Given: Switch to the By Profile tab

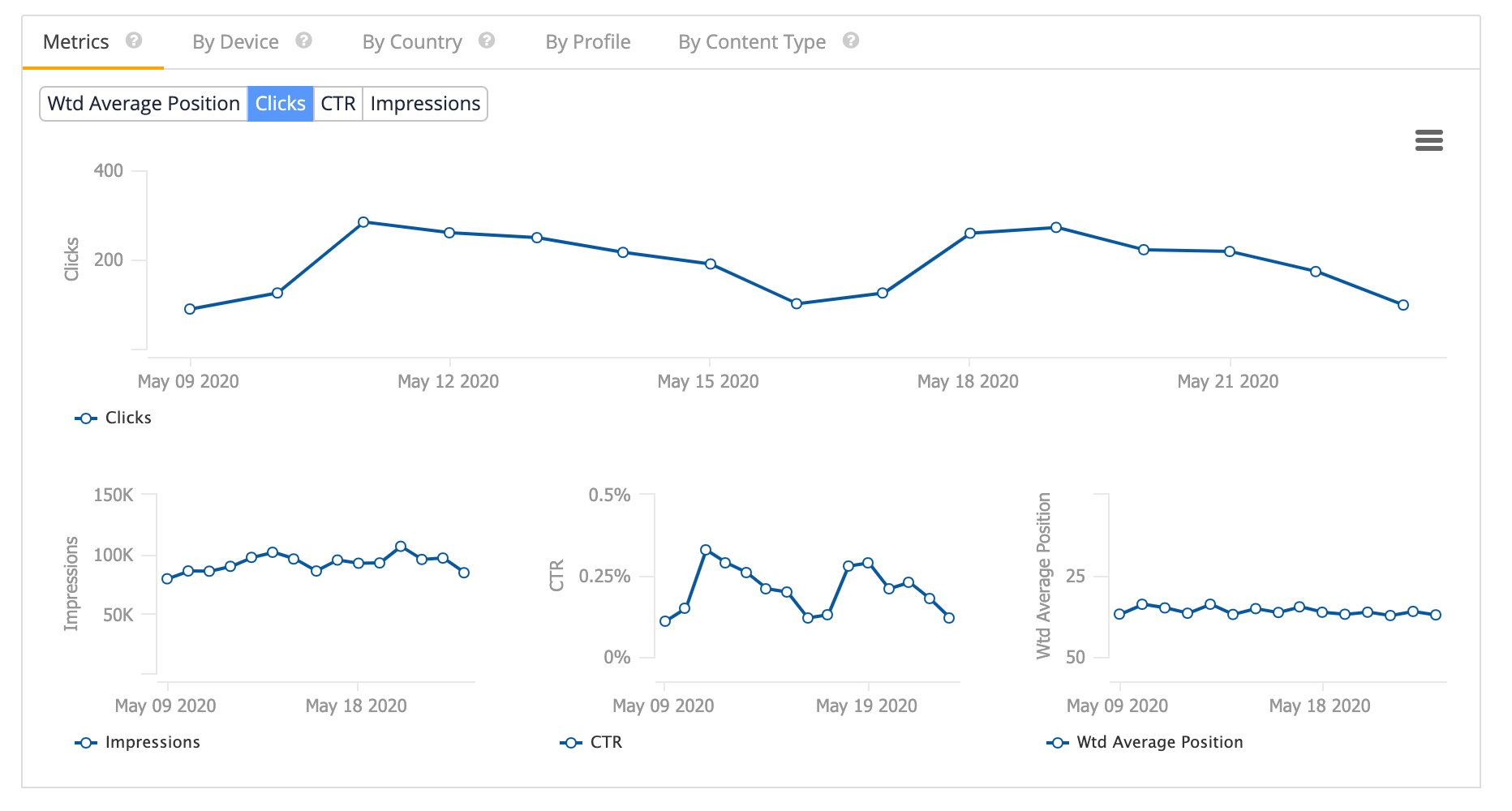Looking at the screenshot, I should pos(588,41).
